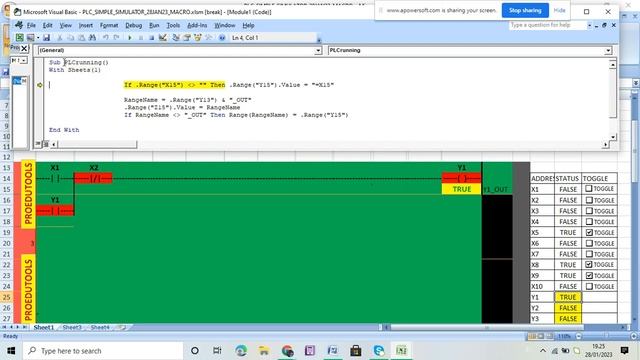Run the macro with the play icon

pos(130,38)
